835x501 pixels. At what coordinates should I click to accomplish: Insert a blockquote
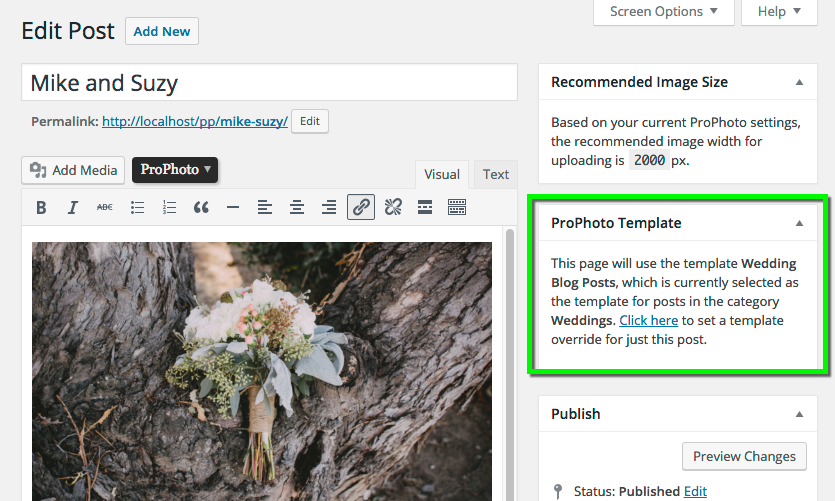click(201, 207)
